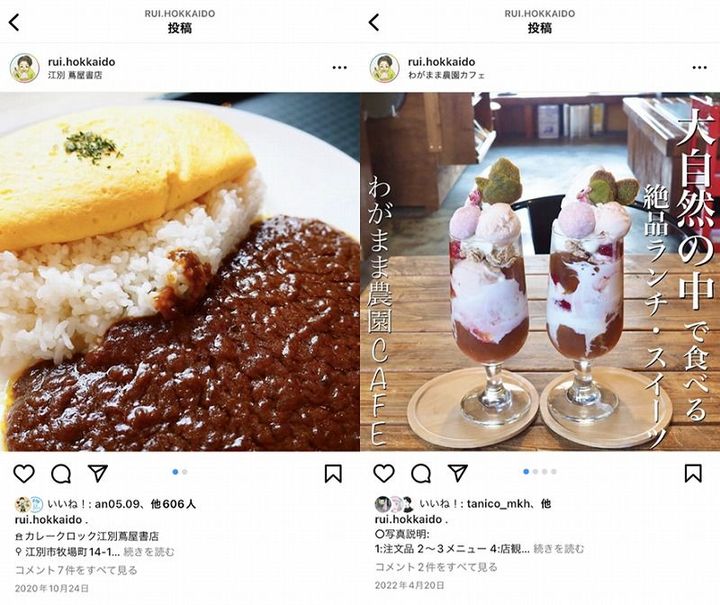View all 2 comments on the parfait post

coord(436,567)
